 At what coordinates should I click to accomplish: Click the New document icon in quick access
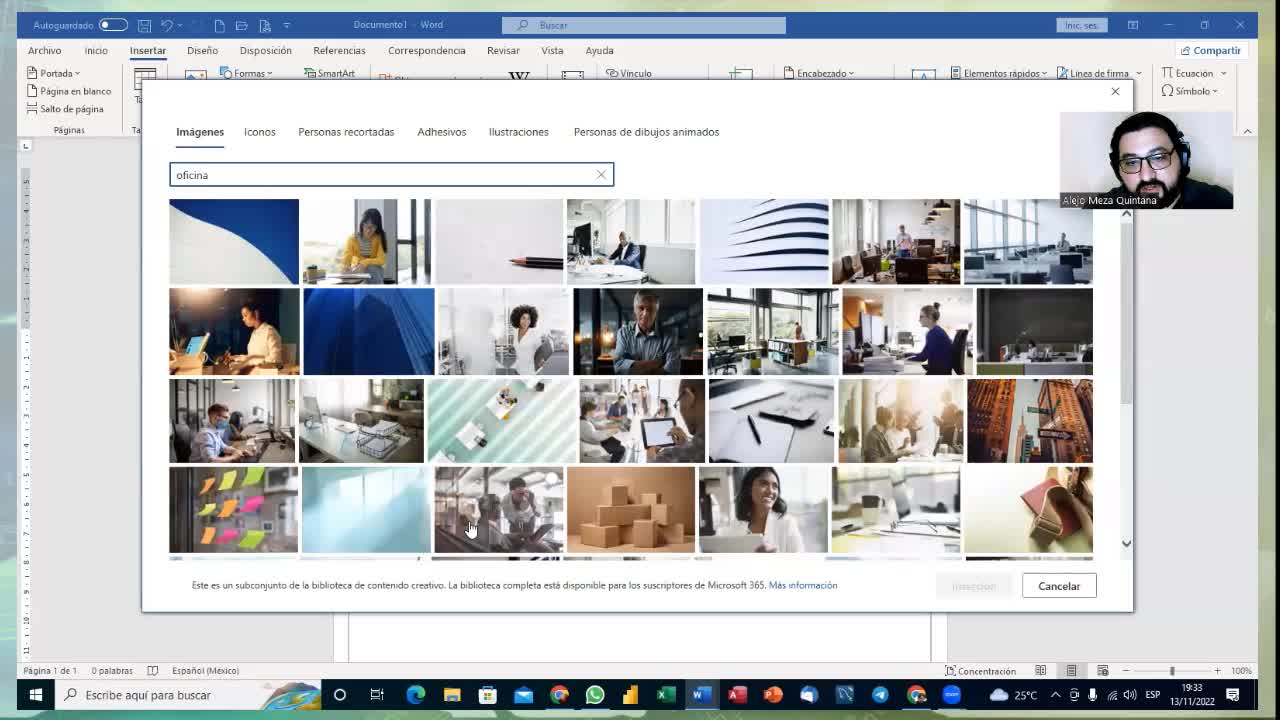coord(219,25)
